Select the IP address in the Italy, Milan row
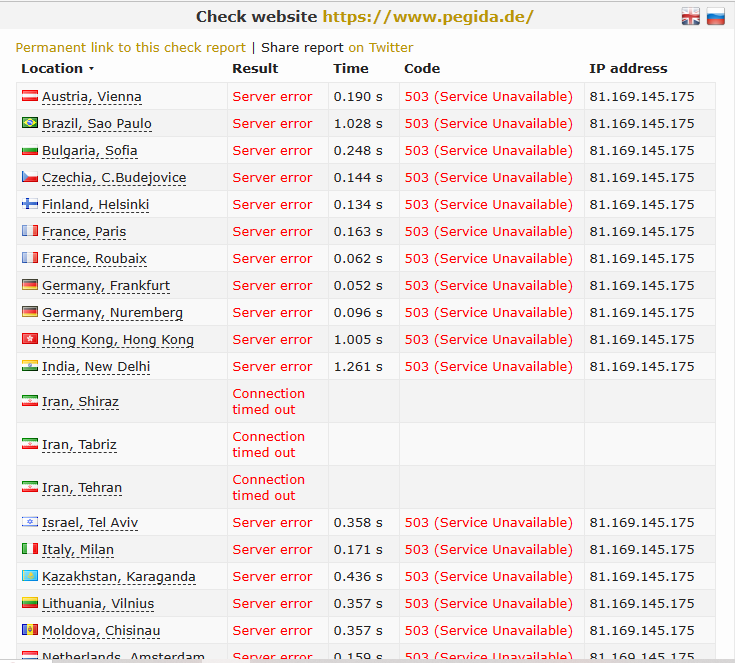The image size is (735, 663). 642,550
